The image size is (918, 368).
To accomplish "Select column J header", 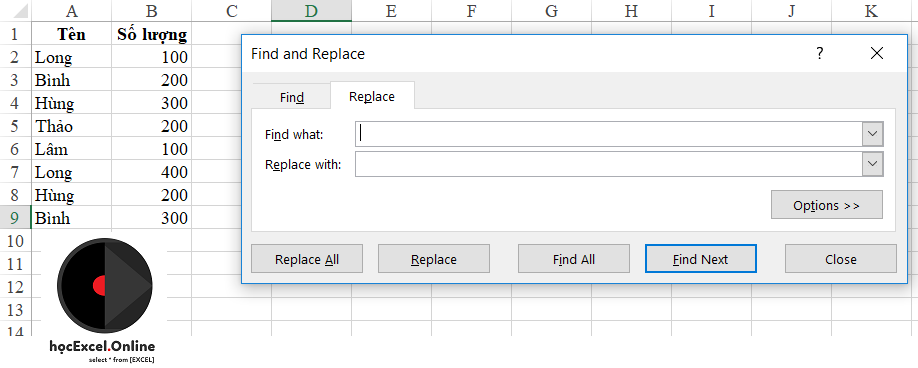I will 791,11.
